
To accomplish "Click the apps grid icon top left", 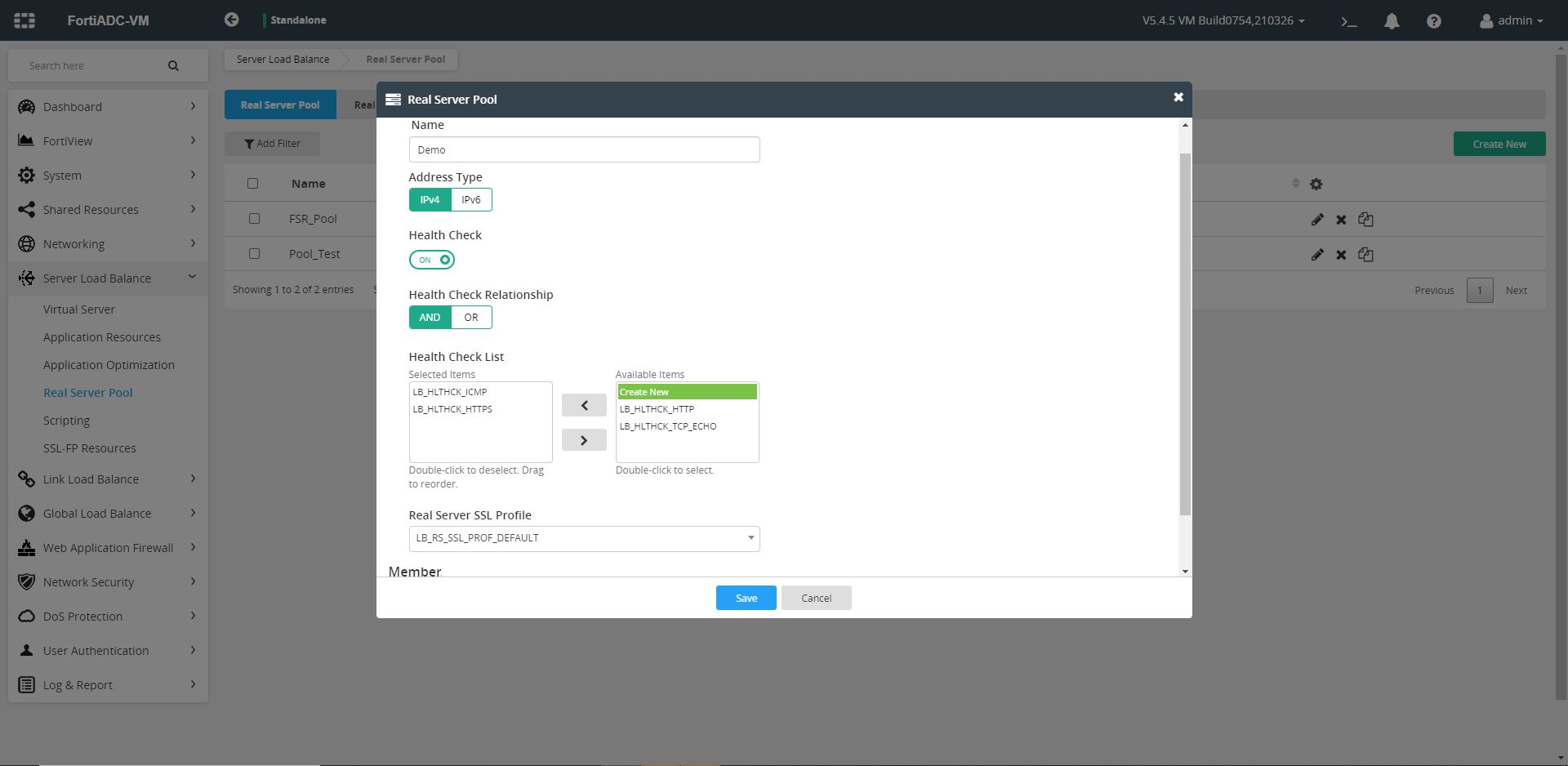I will pyautogui.click(x=23, y=20).
